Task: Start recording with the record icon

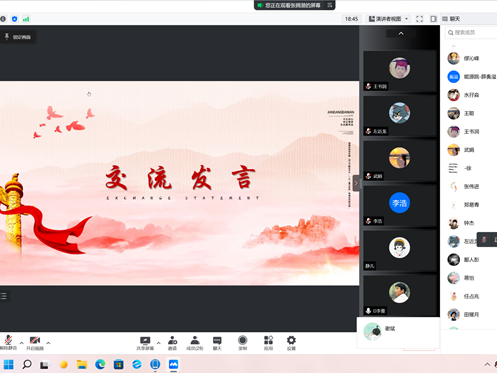Action: tap(243, 343)
